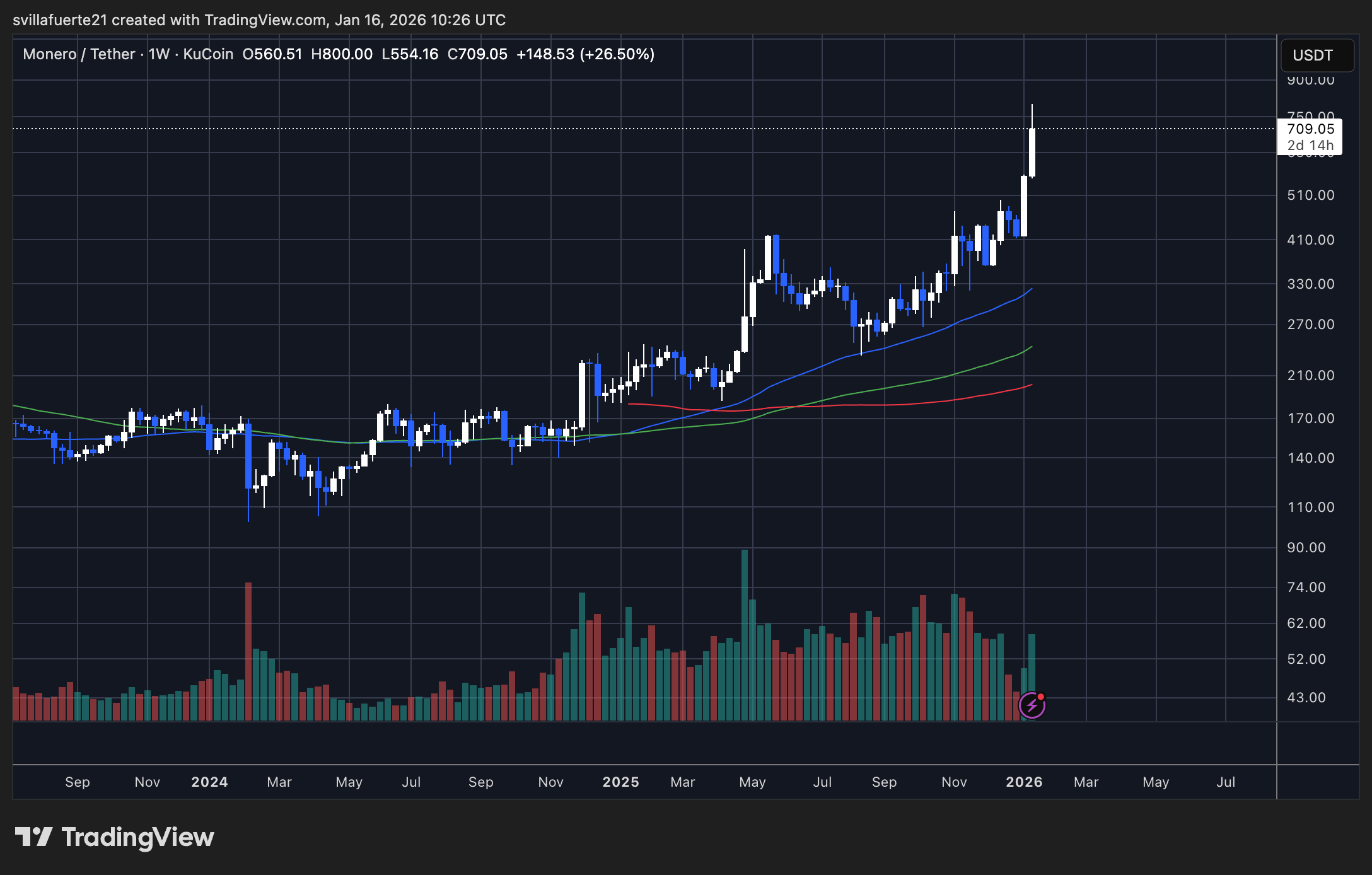Click the TradingView logo mark at the bottom left

point(33,837)
